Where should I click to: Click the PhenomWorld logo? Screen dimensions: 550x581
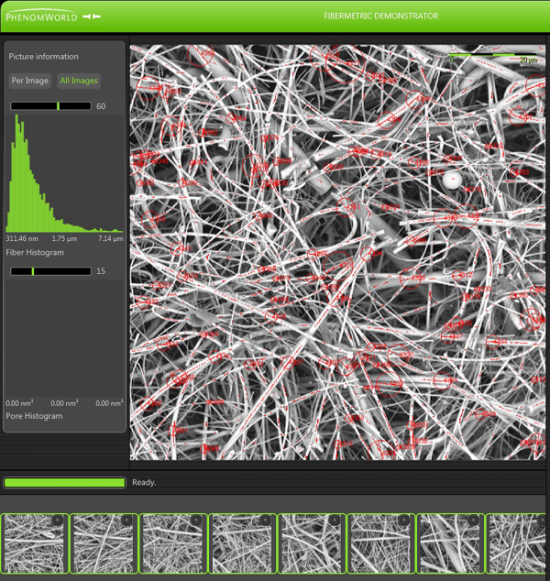pos(41,16)
